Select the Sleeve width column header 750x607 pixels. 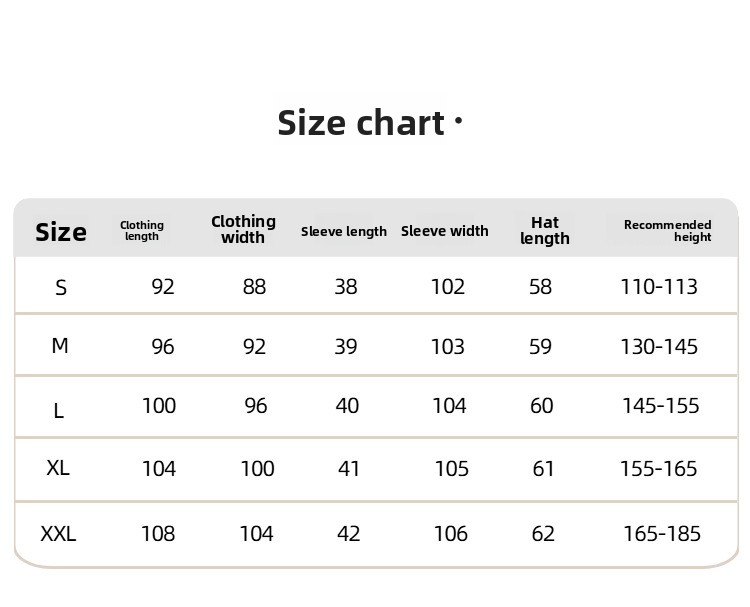(x=445, y=231)
